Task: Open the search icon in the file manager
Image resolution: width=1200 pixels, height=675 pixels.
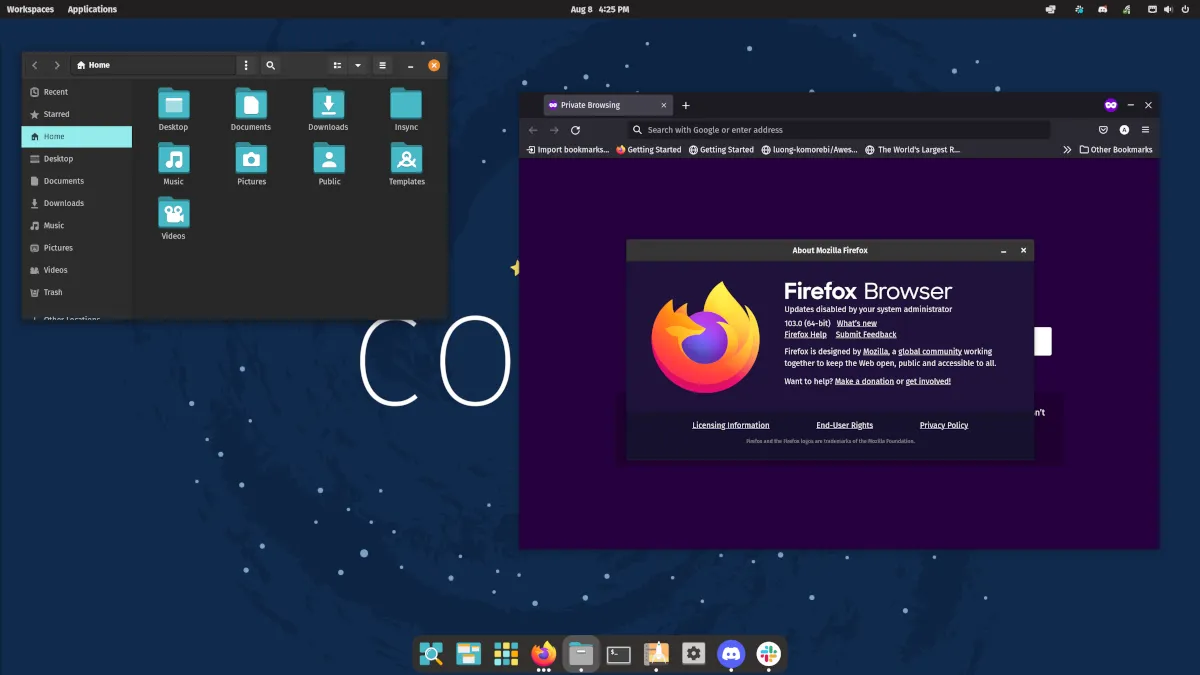Action: pyautogui.click(x=270, y=64)
